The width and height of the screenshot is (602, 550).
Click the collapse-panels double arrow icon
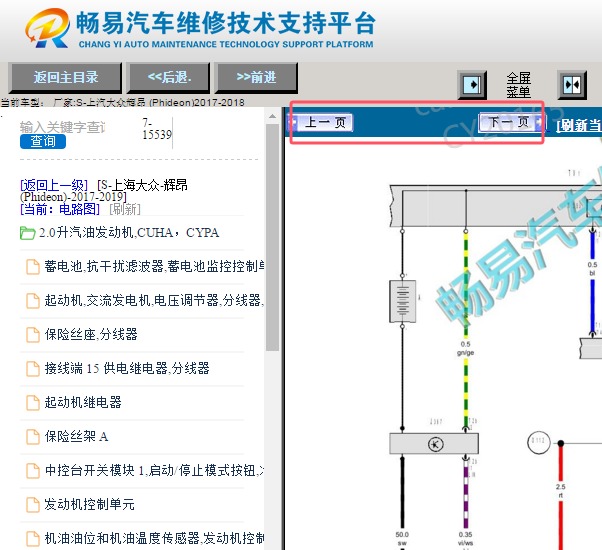click(572, 84)
